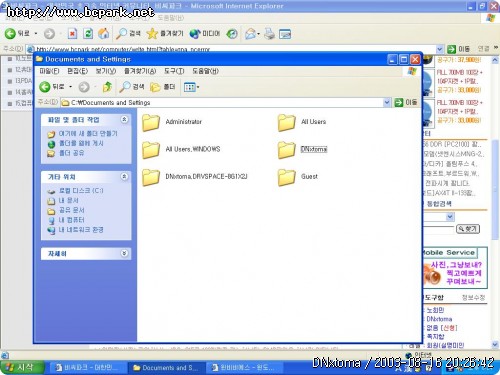Click Stop icon in Internet Explorer toolbar
500x375 pixels.
[x=72, y=34]
